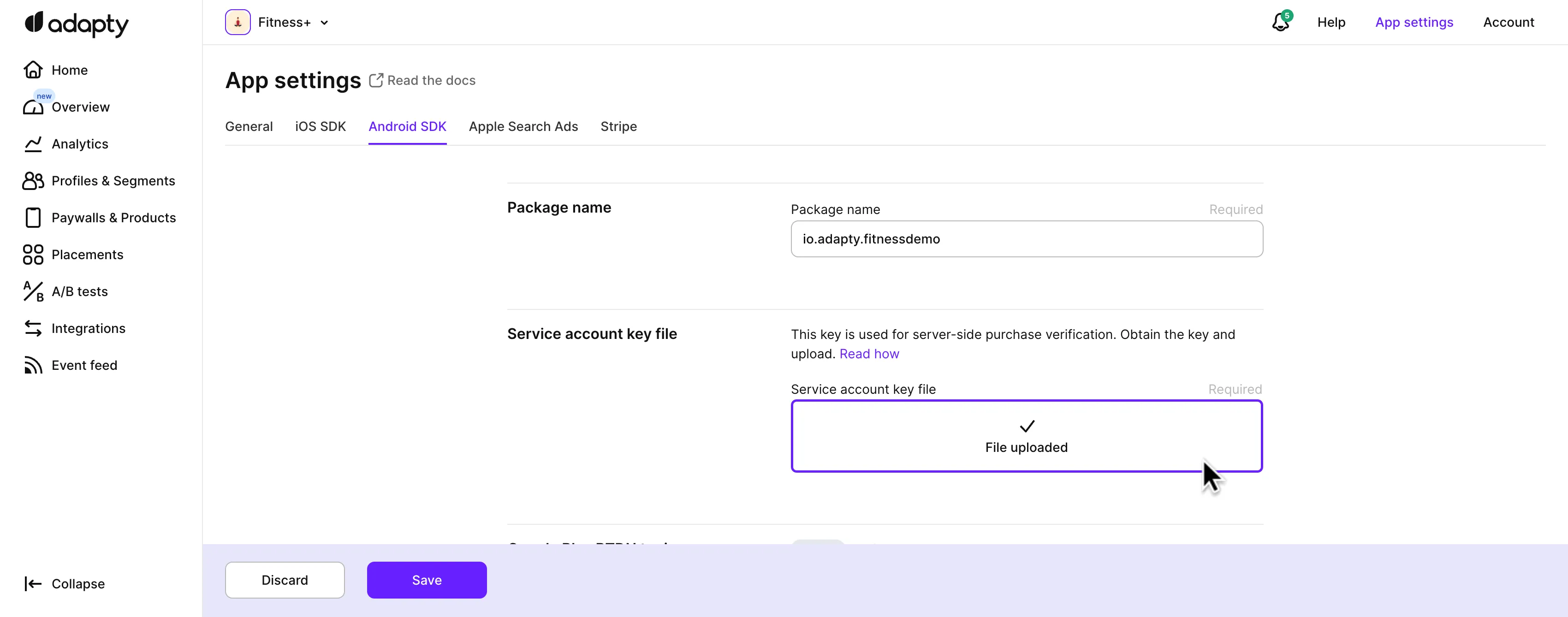
Task: Switch to the Stripe tab
Action: coord(618,126)
